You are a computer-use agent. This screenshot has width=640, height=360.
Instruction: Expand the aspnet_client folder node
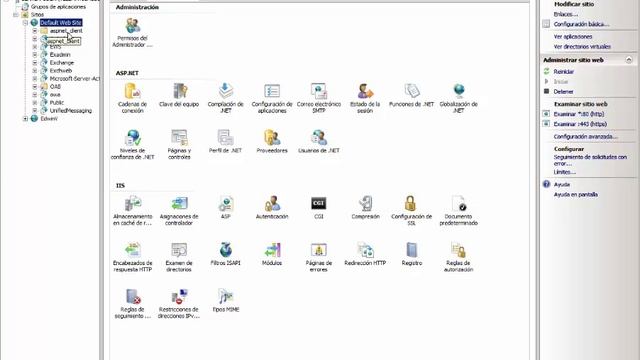[35, 31]
